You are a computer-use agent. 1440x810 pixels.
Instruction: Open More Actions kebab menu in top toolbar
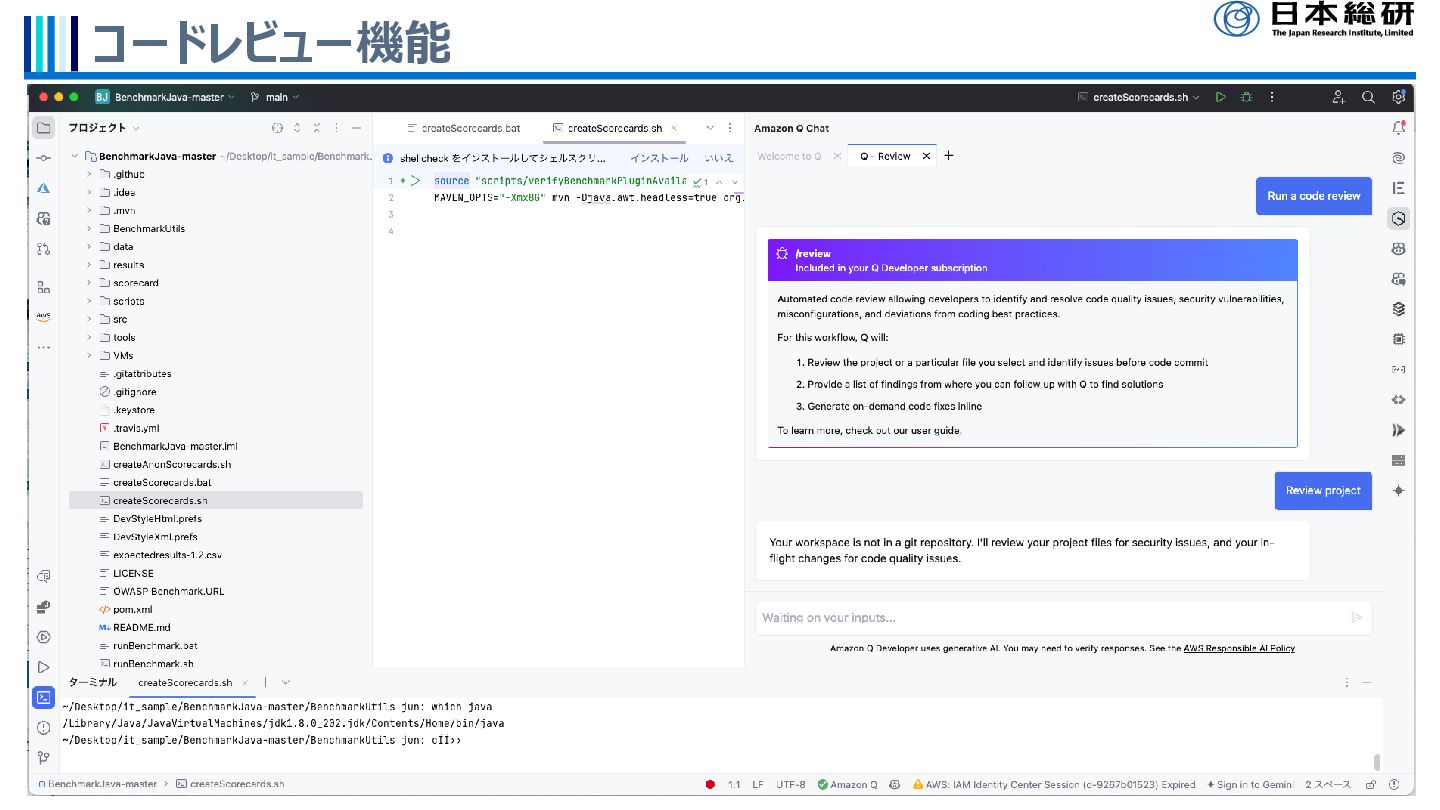point(1272,97)
